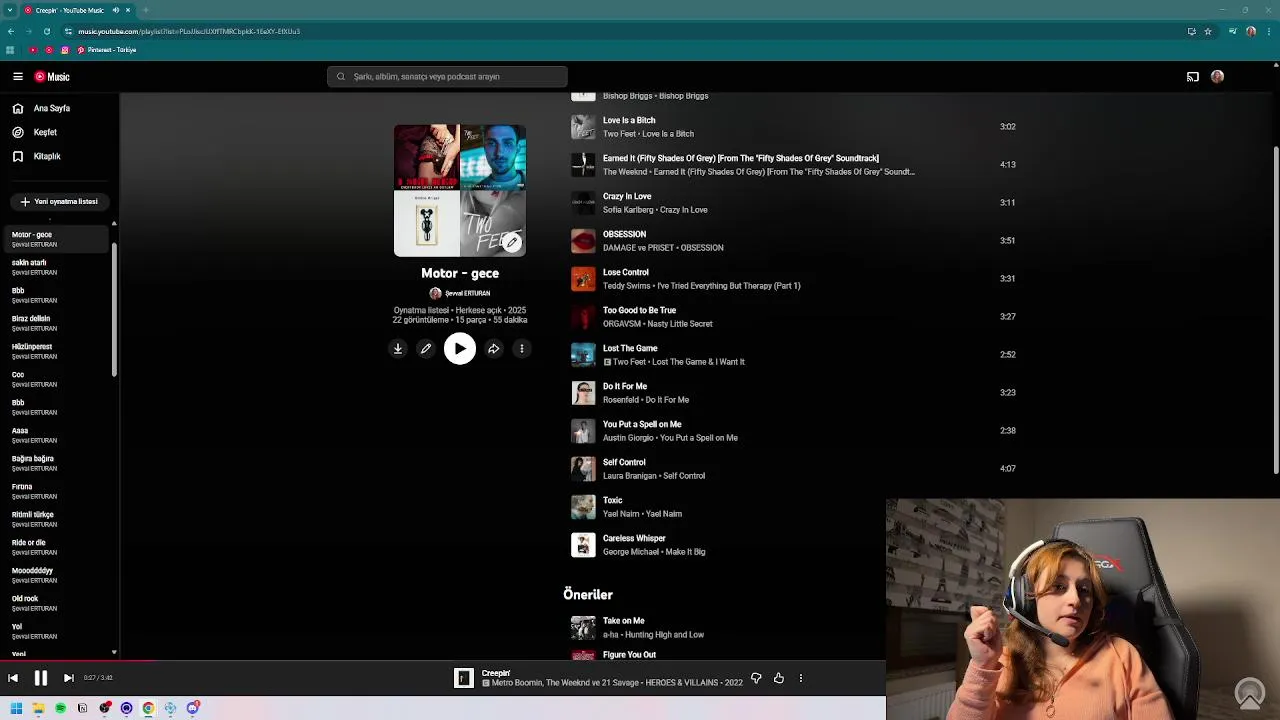
Task: Select sakin atarlı playlist in sidebar
Action: [x=58, y=267]
